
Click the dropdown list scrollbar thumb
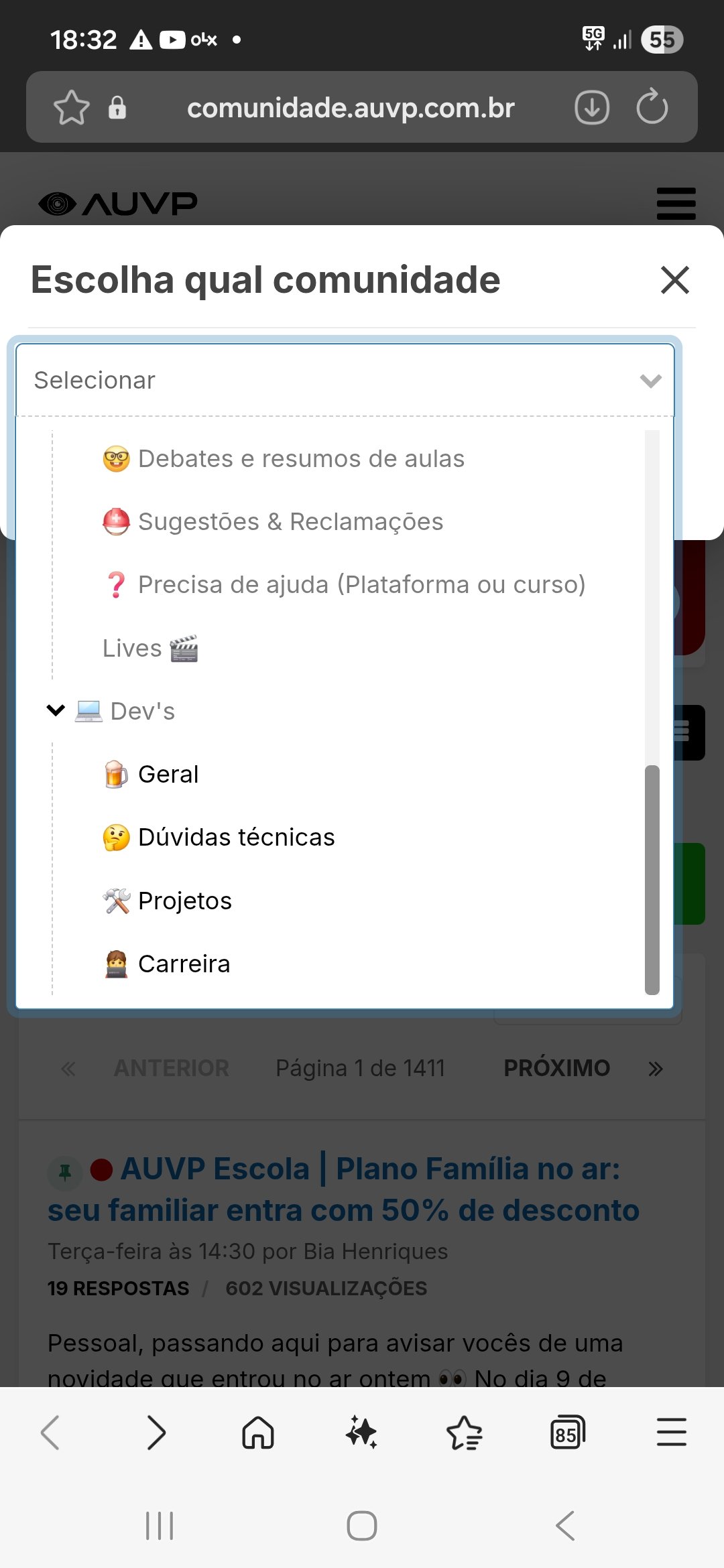[x=652, y=879]
